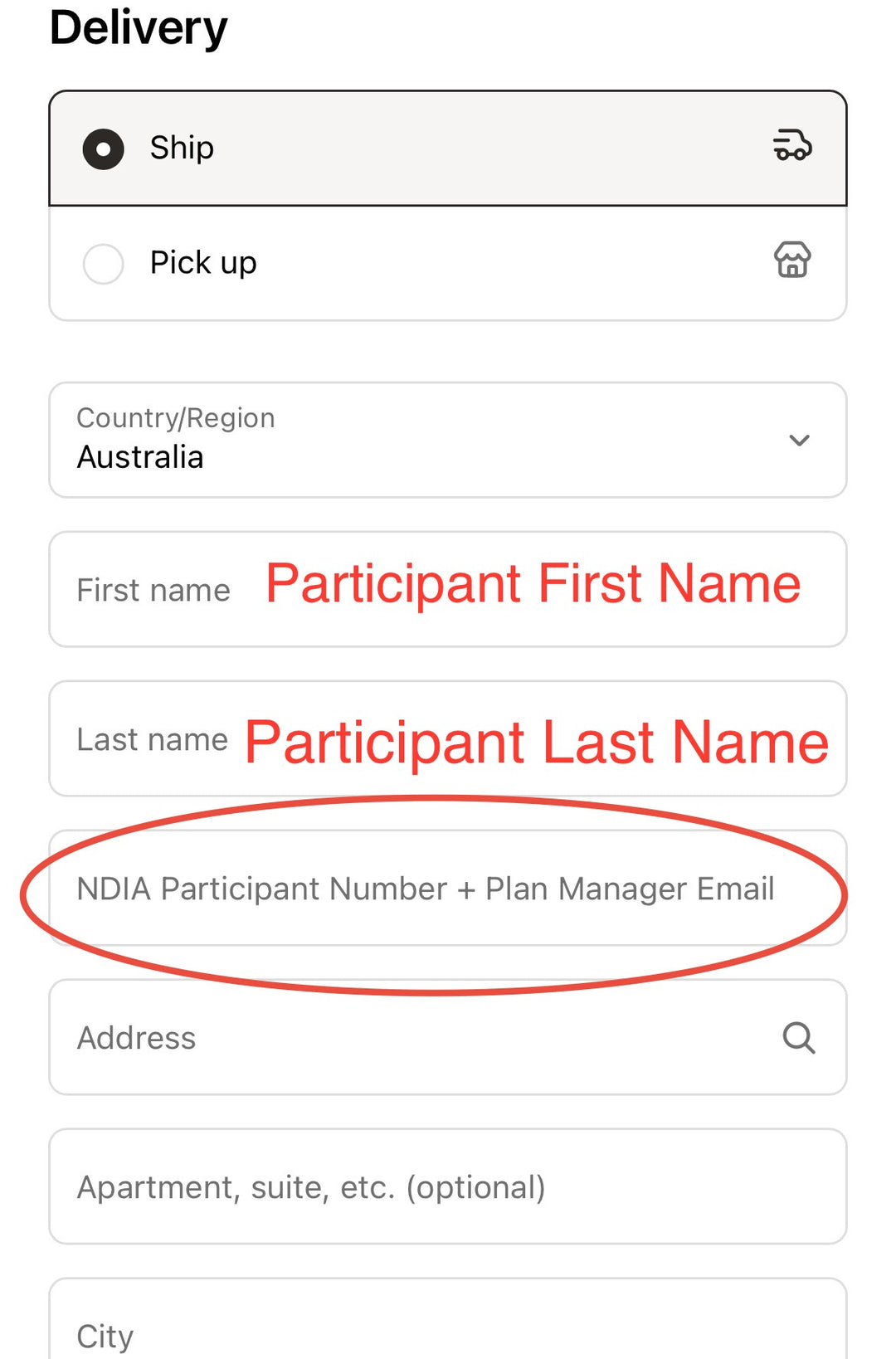The image size is (896, 1359).
Task: Click the delivery truck icon
Action: click(x=792, y=145)
